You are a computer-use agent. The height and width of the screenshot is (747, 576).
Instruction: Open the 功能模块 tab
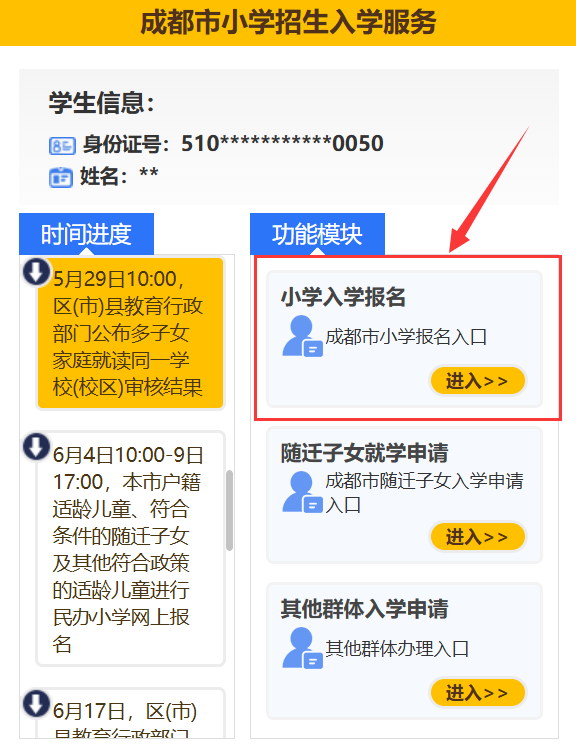pyautogui.click(x=317, y=234)
